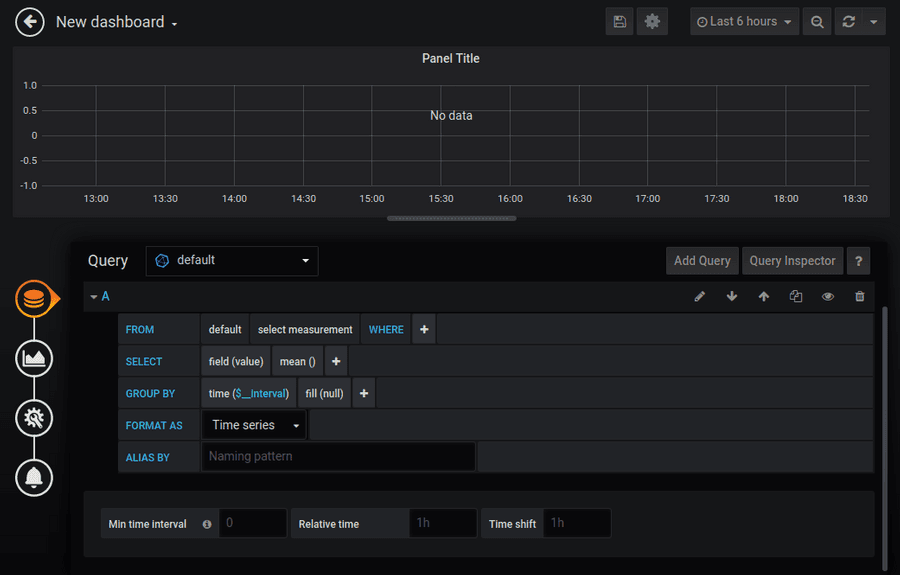Click the 15:30 x-axis label
Screen dimensions: 900x575
click(441, 199)
